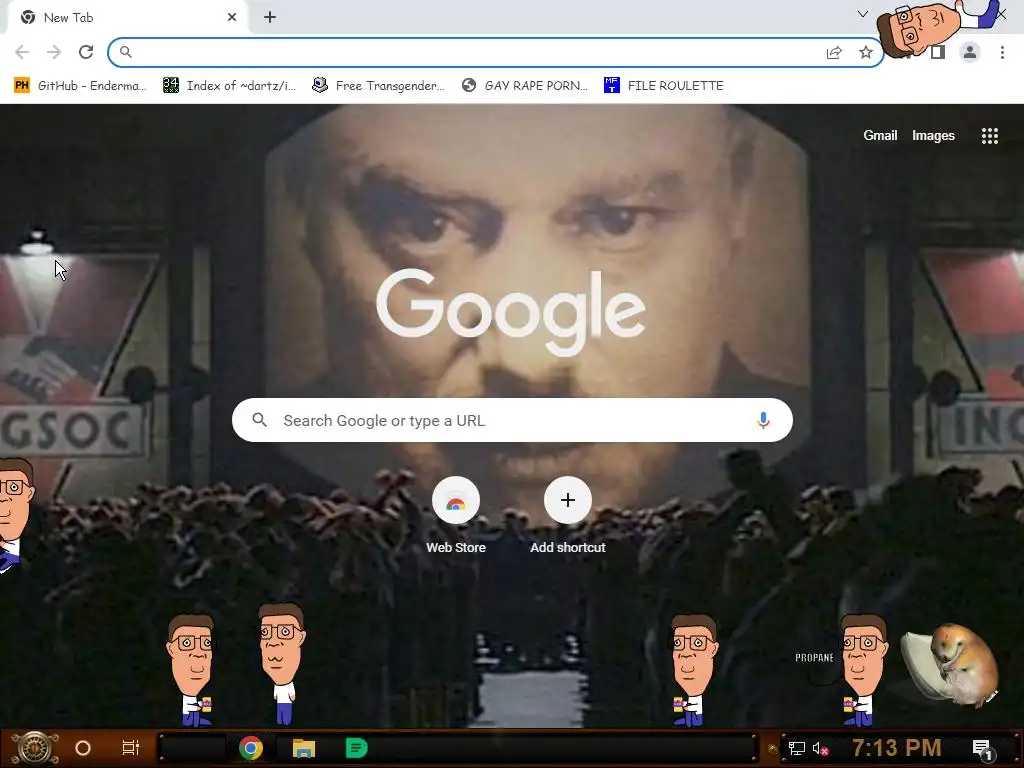Open the tab search chevron
This screenshot has height=768, width=1024.
863,14
